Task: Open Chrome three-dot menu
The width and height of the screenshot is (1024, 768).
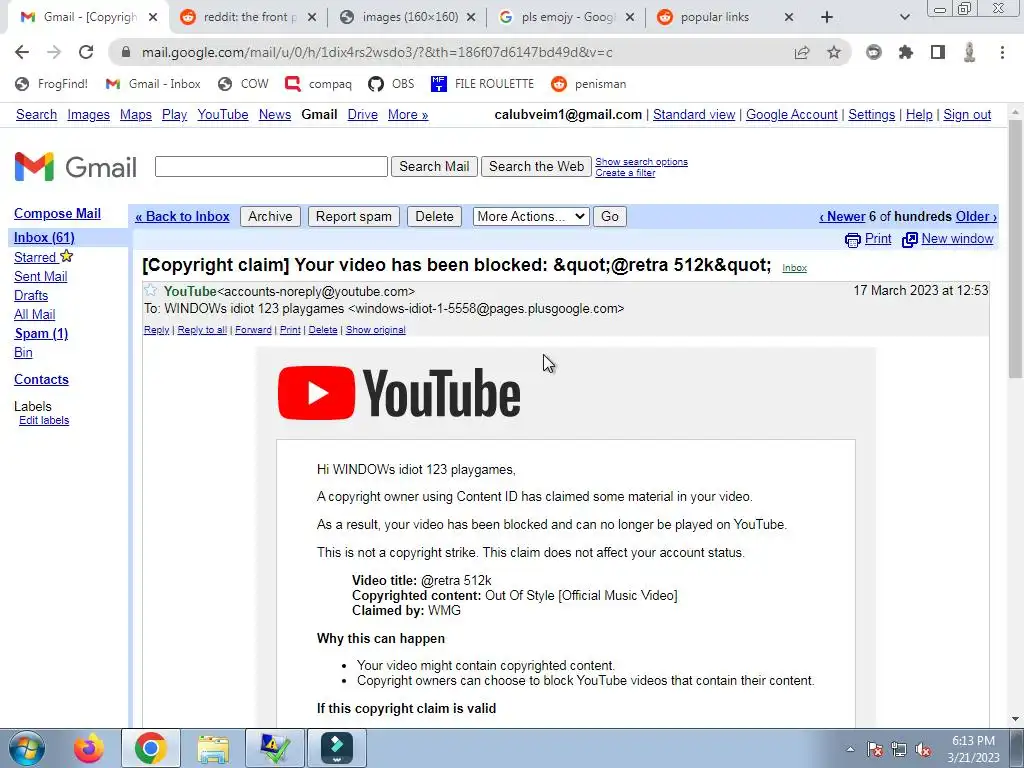Action: tap(1002, 52)
